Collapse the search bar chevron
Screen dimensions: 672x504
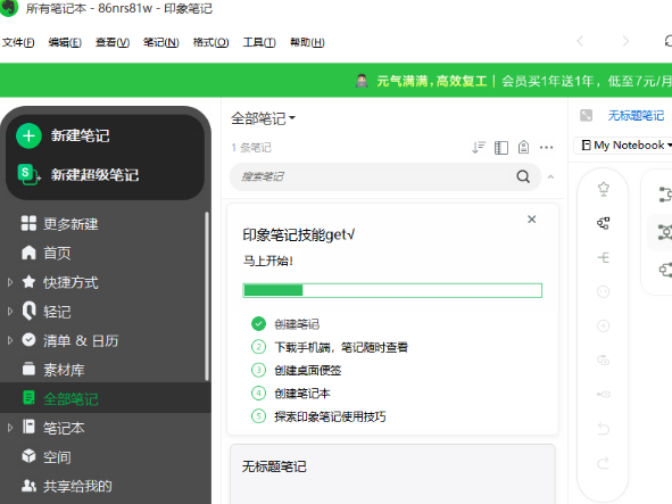tap(551, 177)
